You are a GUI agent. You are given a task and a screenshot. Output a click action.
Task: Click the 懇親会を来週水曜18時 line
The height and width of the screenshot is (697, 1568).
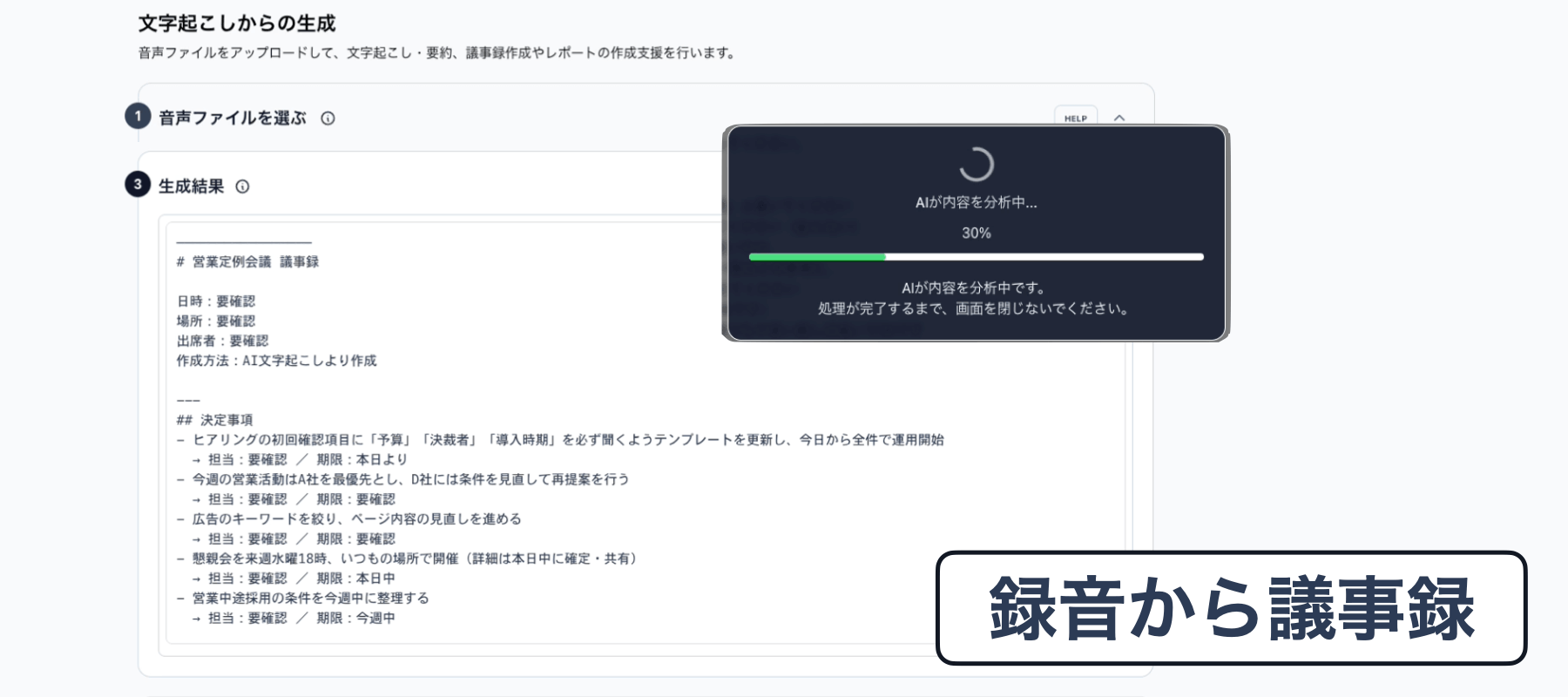click(409, 558)
